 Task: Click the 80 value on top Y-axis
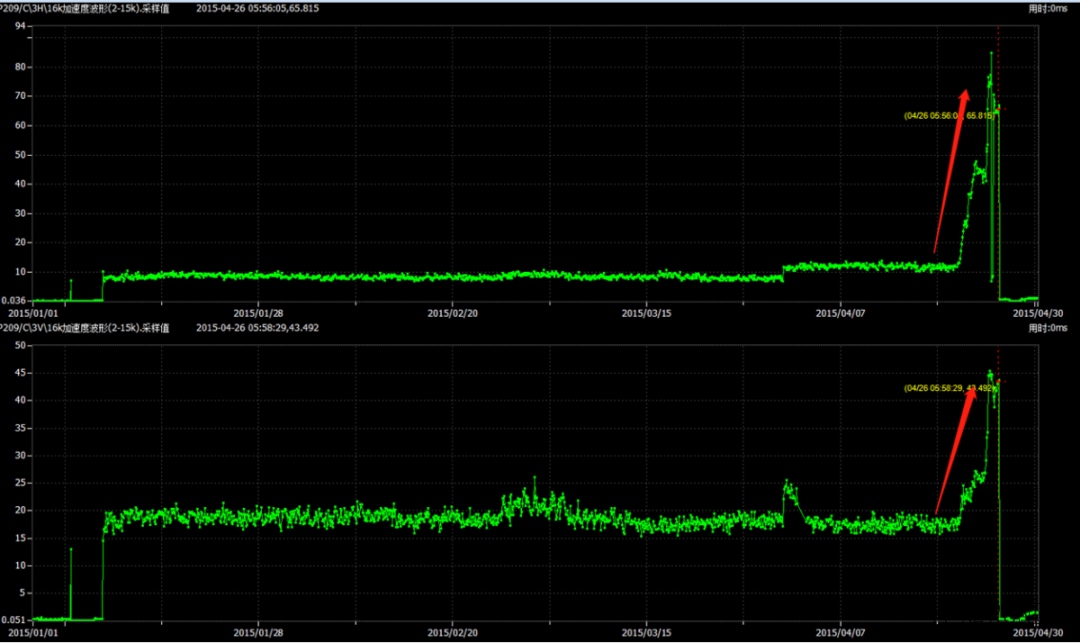tap(22, 67)
